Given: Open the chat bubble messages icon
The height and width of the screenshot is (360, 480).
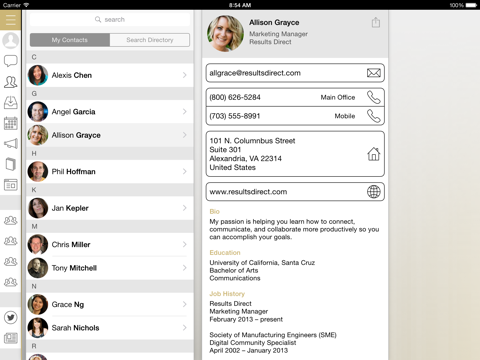Looking at the screenshot, I should 11,61.
